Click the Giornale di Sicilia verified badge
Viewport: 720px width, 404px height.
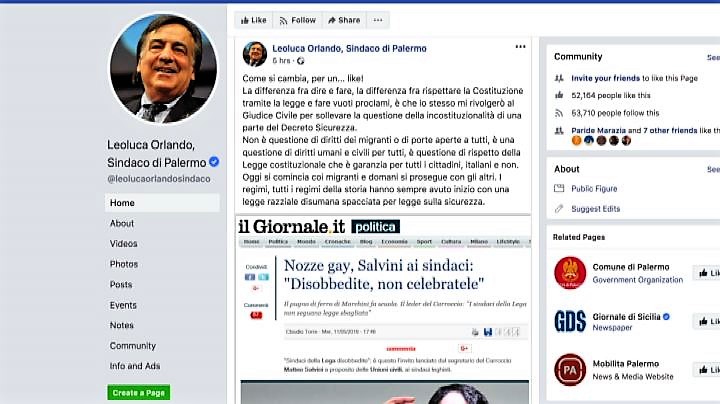[666, 316]
